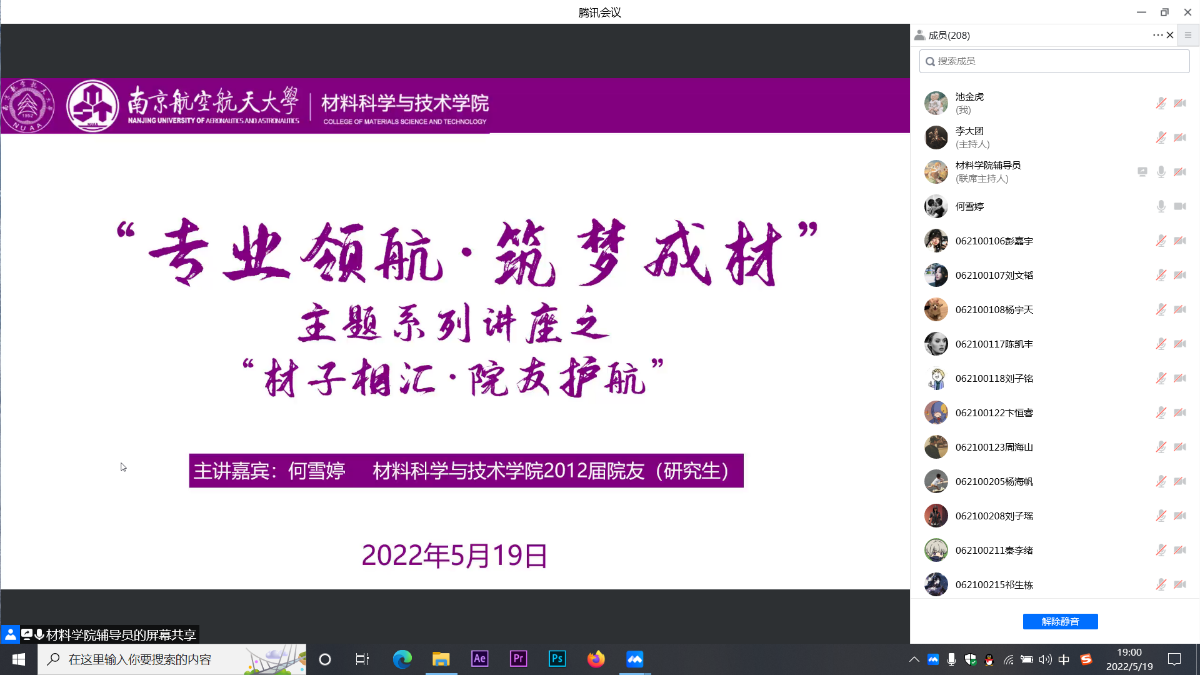Image resolution: width=1200 pixels, height=675 pixels.
Task: Toggle camera icon for 何雪婷
Action: (x=1180, y=206)
